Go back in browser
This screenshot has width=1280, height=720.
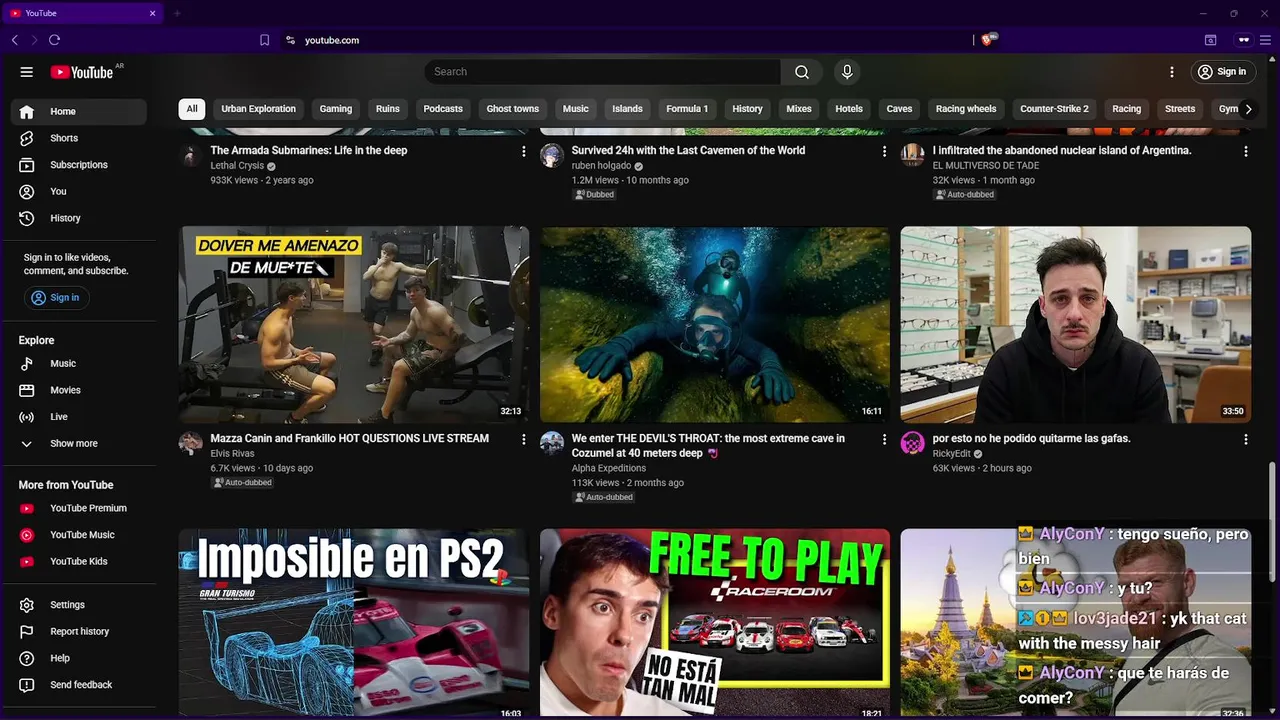click(x=14, y=40)
